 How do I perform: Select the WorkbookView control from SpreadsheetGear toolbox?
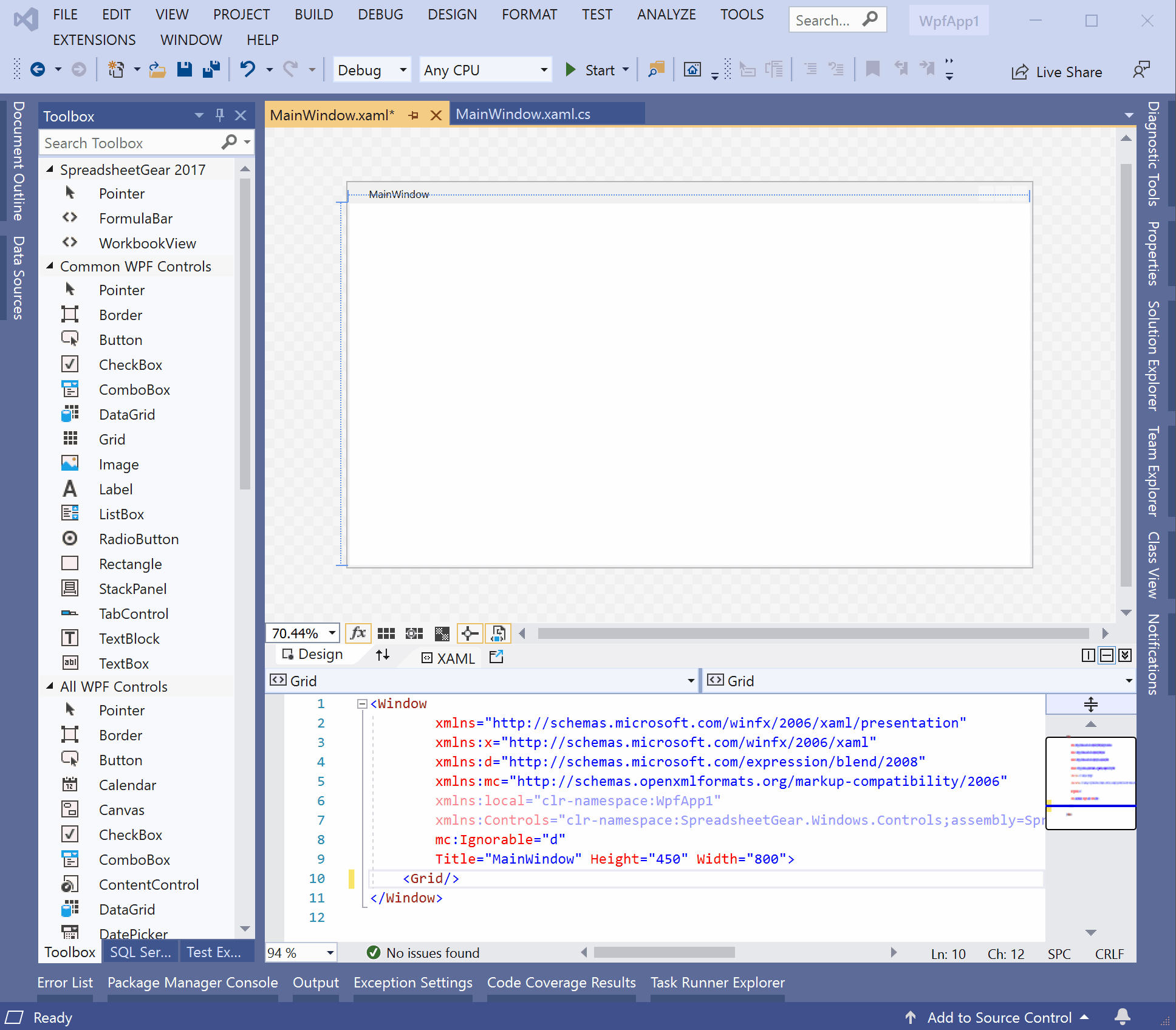(148, 243)
